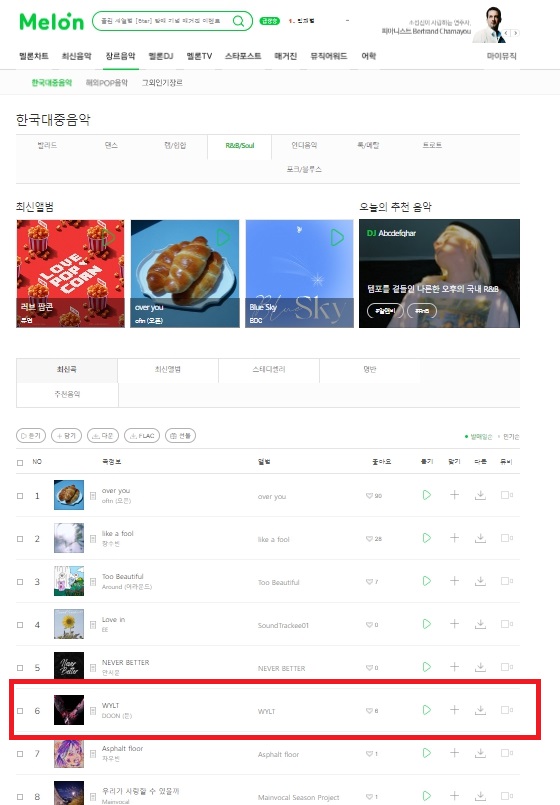Open song details icon for NEVER BETTER
The width and height of the screenshot is (560, 805).
pos(93,668)
